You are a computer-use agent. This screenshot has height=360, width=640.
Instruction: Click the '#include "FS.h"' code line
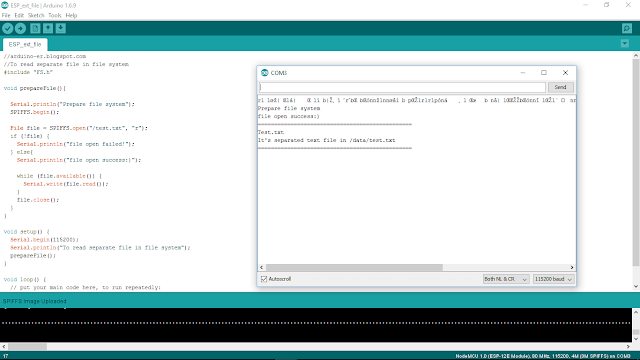tap(28, 72)
